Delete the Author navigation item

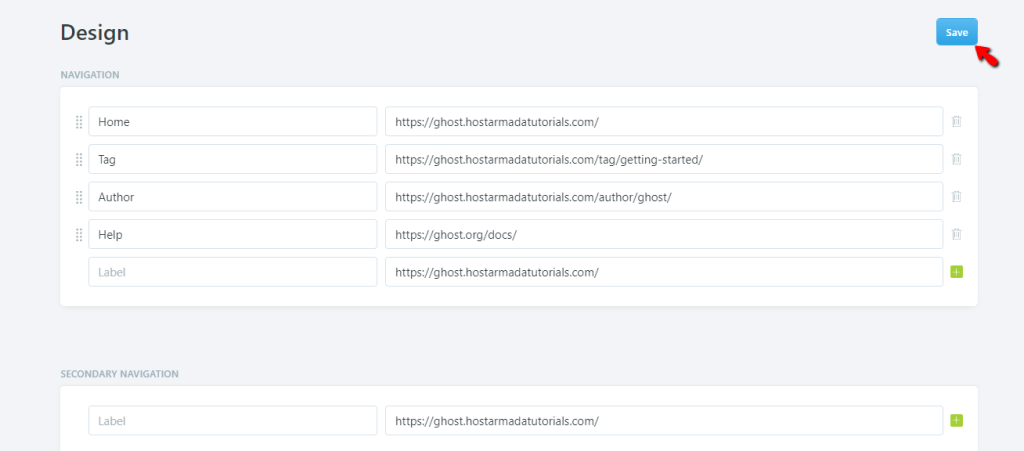[x=956, y=197]
